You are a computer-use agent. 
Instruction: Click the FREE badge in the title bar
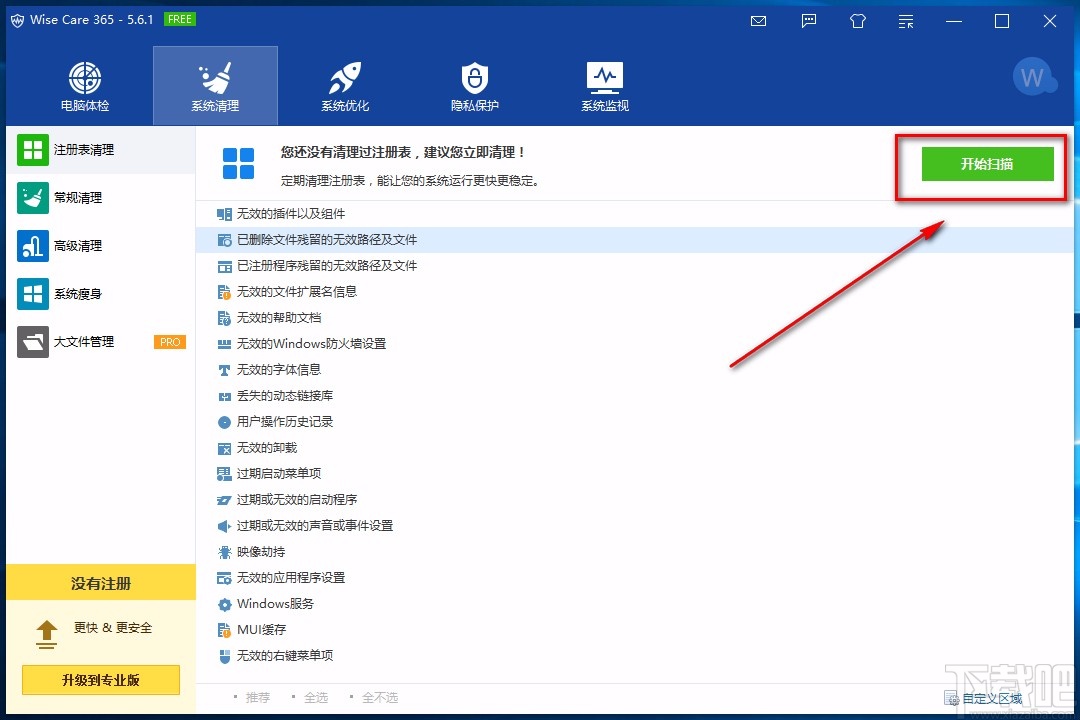(x=180, y=19)
